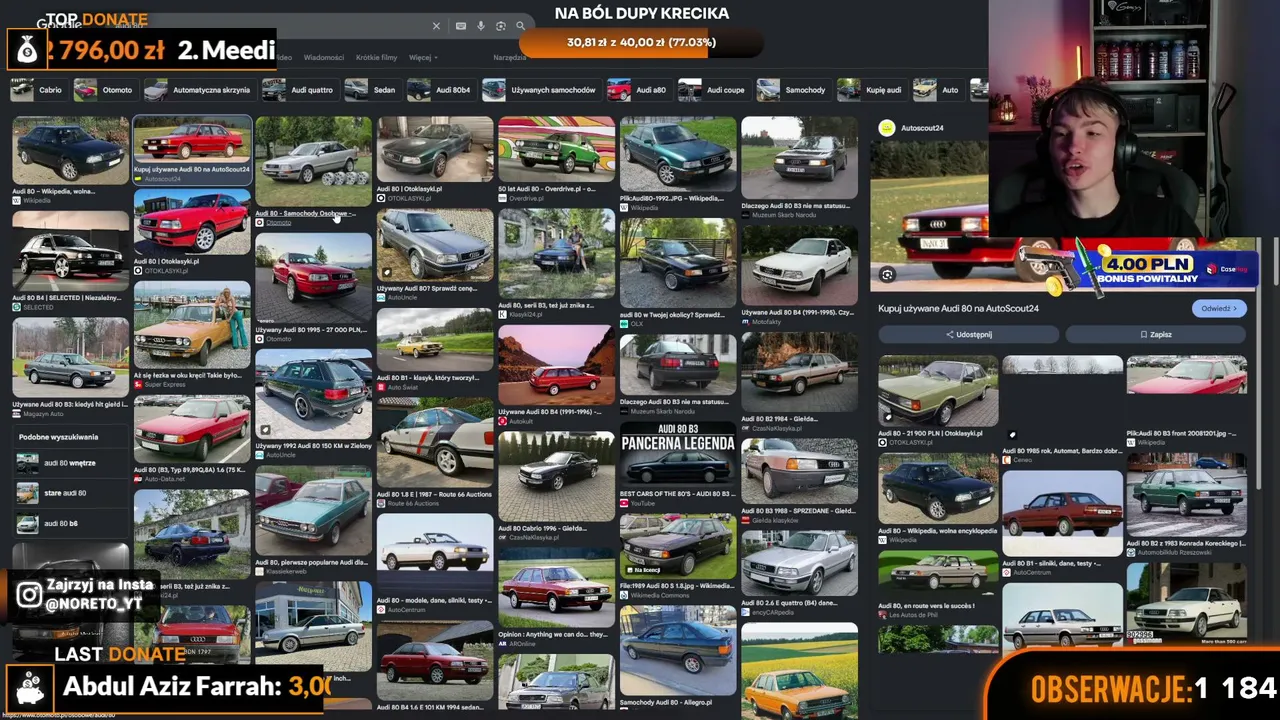Click the 'Audi 80 B2 1984 - Giełda' caption
The height and width of the screenshot is (720, 1280).
pos(778,419)
